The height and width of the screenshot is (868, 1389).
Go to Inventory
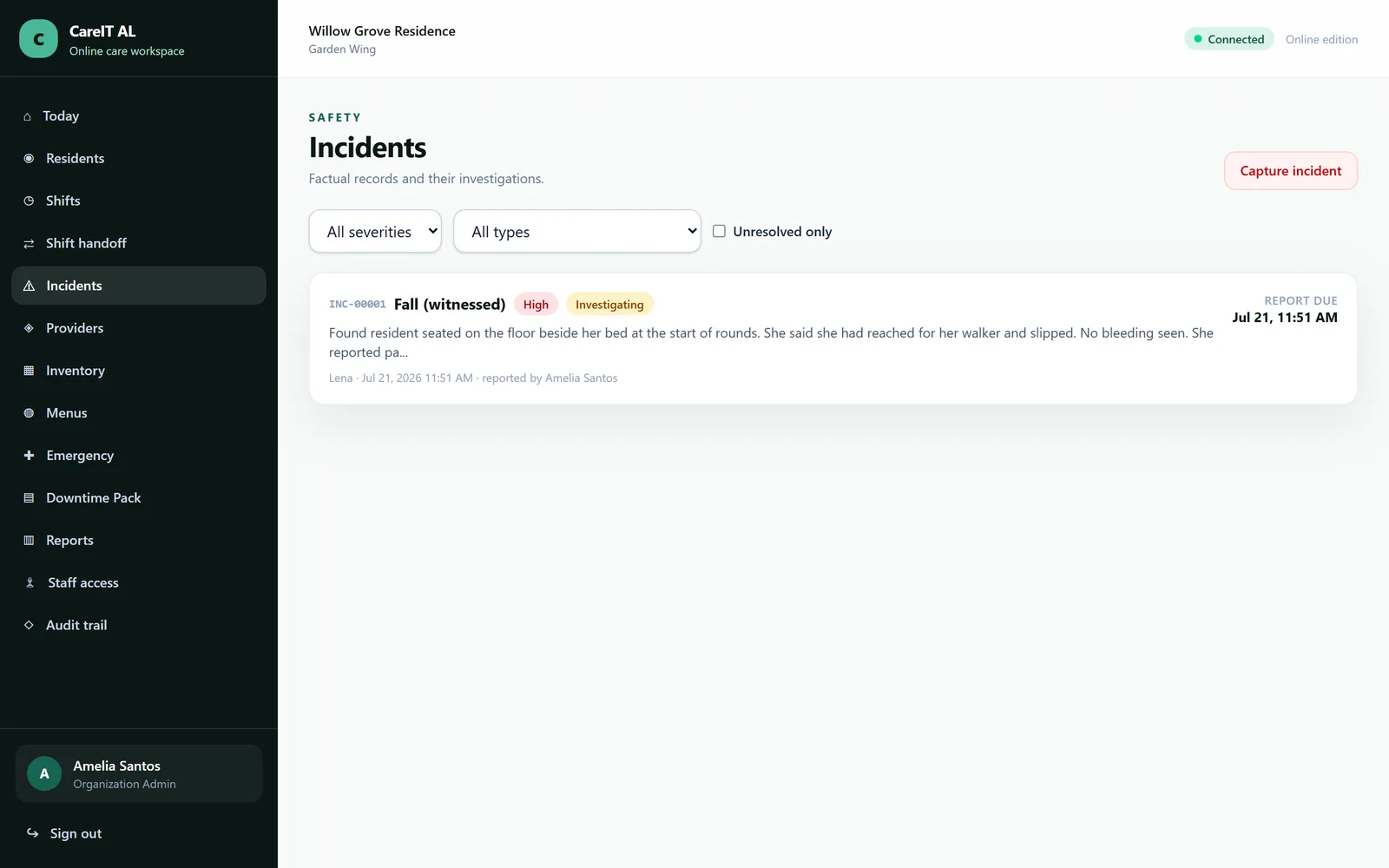[x=139, y=371]
